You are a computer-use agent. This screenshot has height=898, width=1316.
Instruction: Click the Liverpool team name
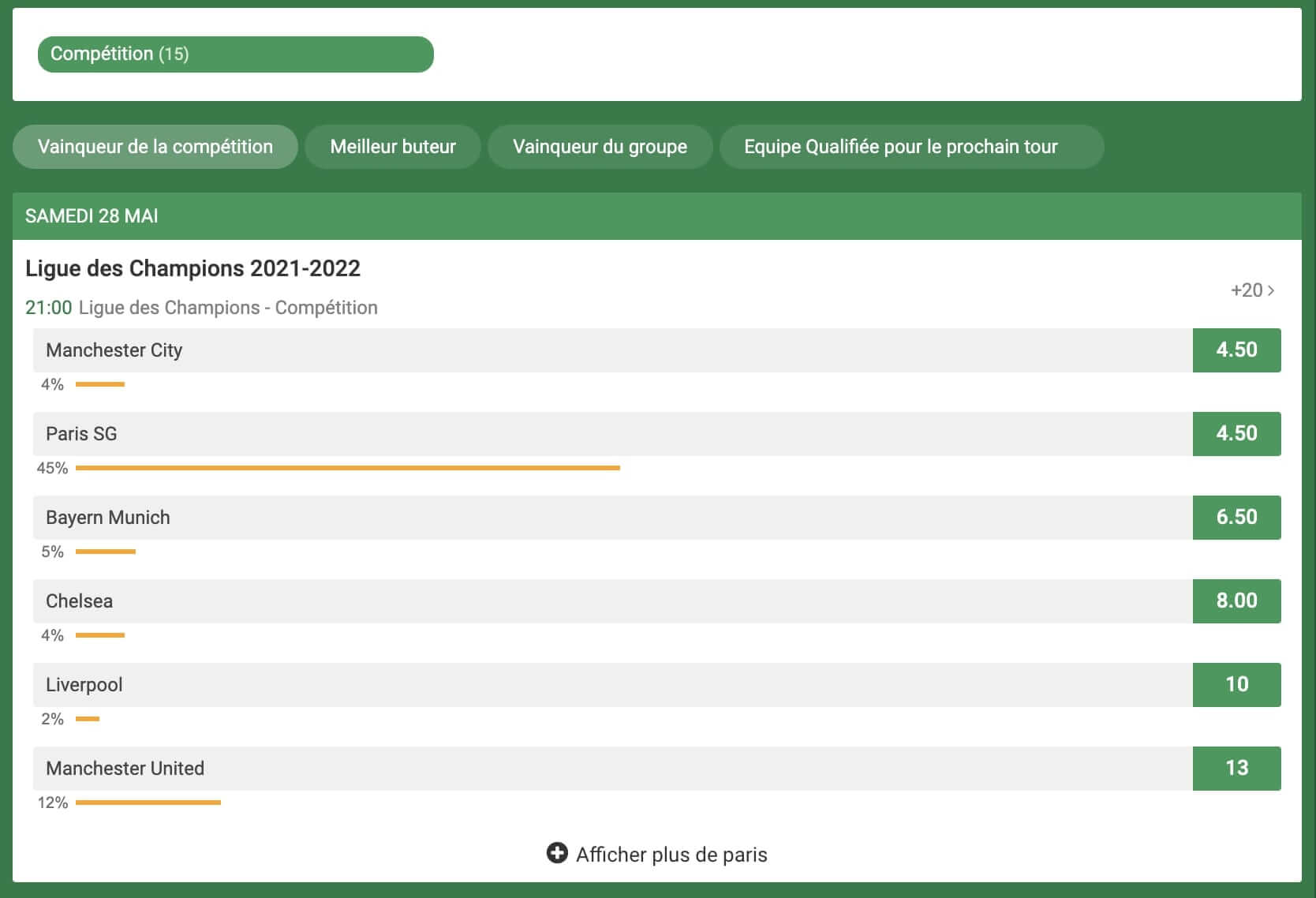tap(84, 685)
